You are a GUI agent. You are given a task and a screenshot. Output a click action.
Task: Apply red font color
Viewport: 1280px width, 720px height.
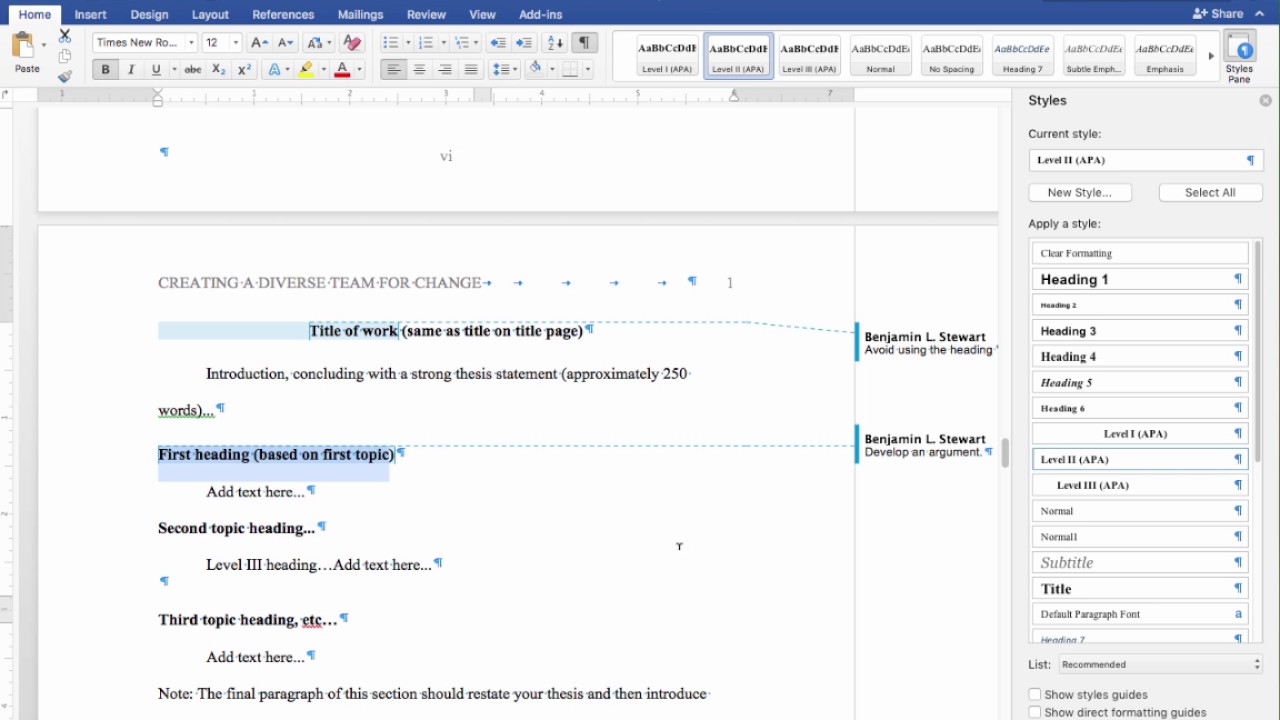(x=342, y=70)
